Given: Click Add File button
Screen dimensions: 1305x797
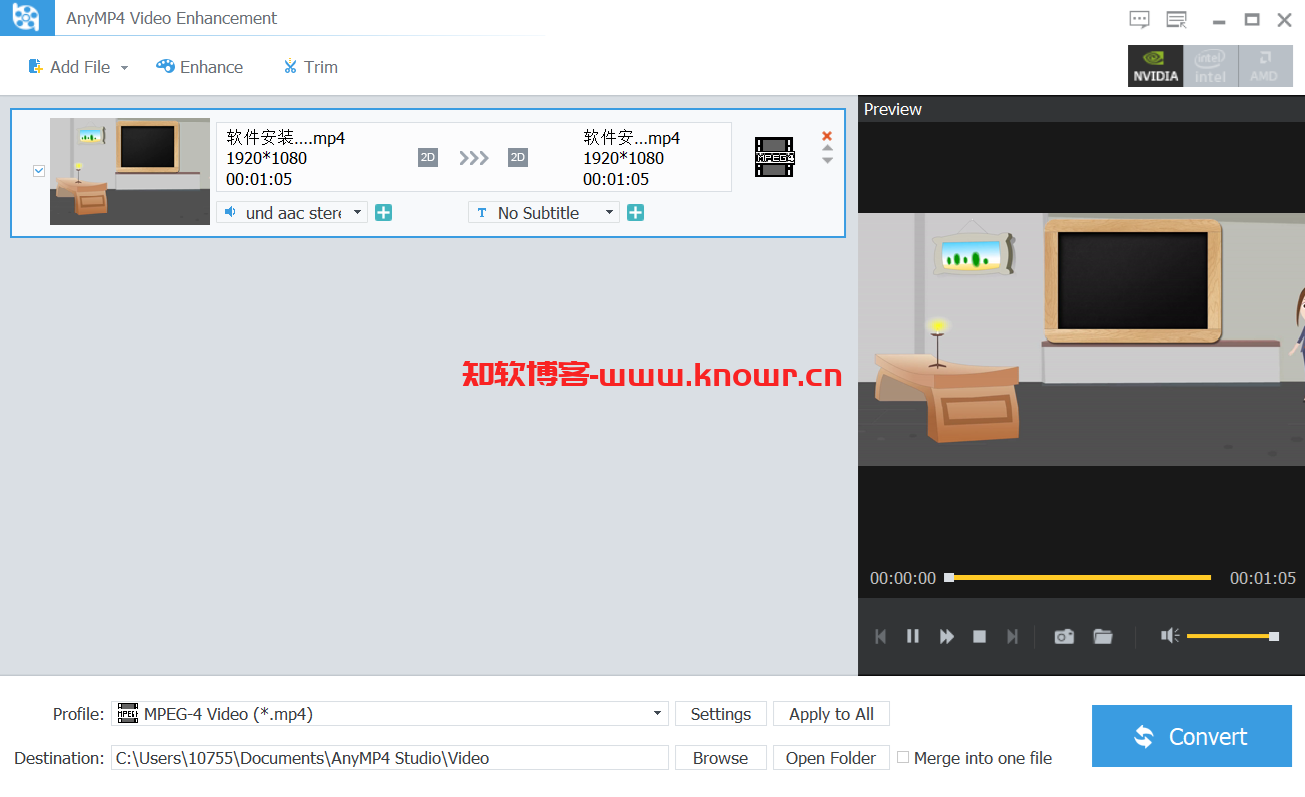Looking at the screenshot, I should pyautogui.click(x=69, y=67).
